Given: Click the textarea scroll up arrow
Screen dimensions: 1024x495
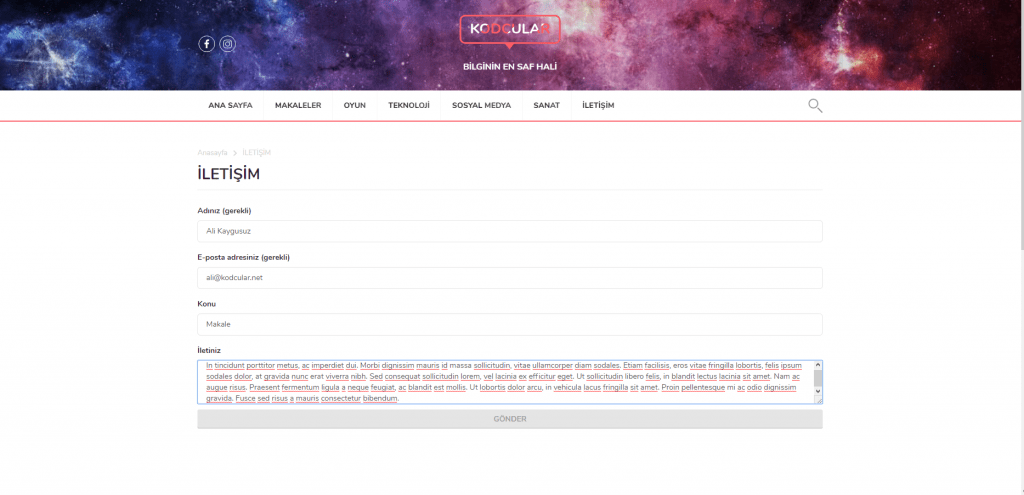Looking at the screenshot, I should (x=818, y=364).
